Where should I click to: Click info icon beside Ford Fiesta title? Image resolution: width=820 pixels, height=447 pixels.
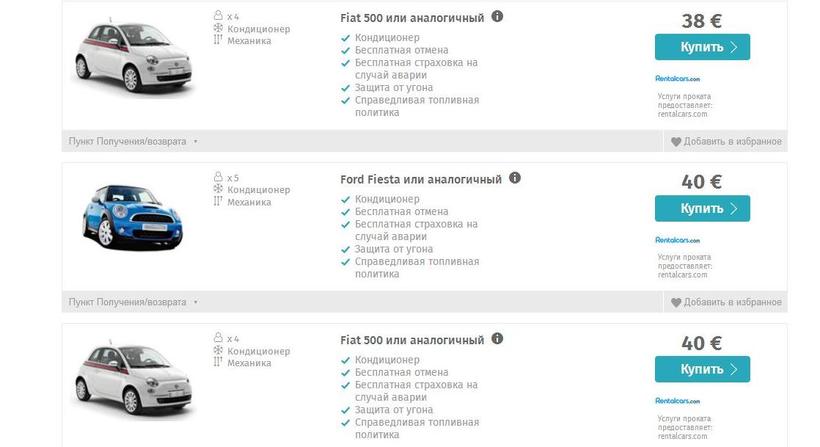[x=515, y=178]
